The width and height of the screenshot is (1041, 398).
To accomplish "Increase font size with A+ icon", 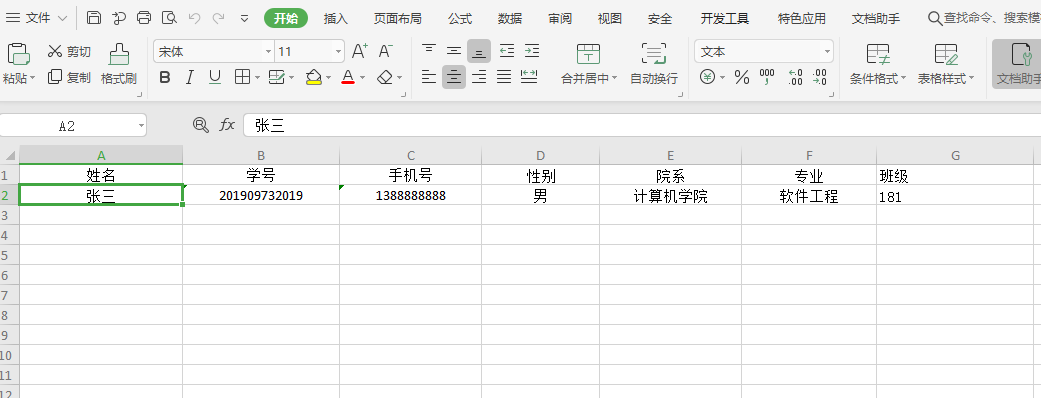I will coord(360,51).
